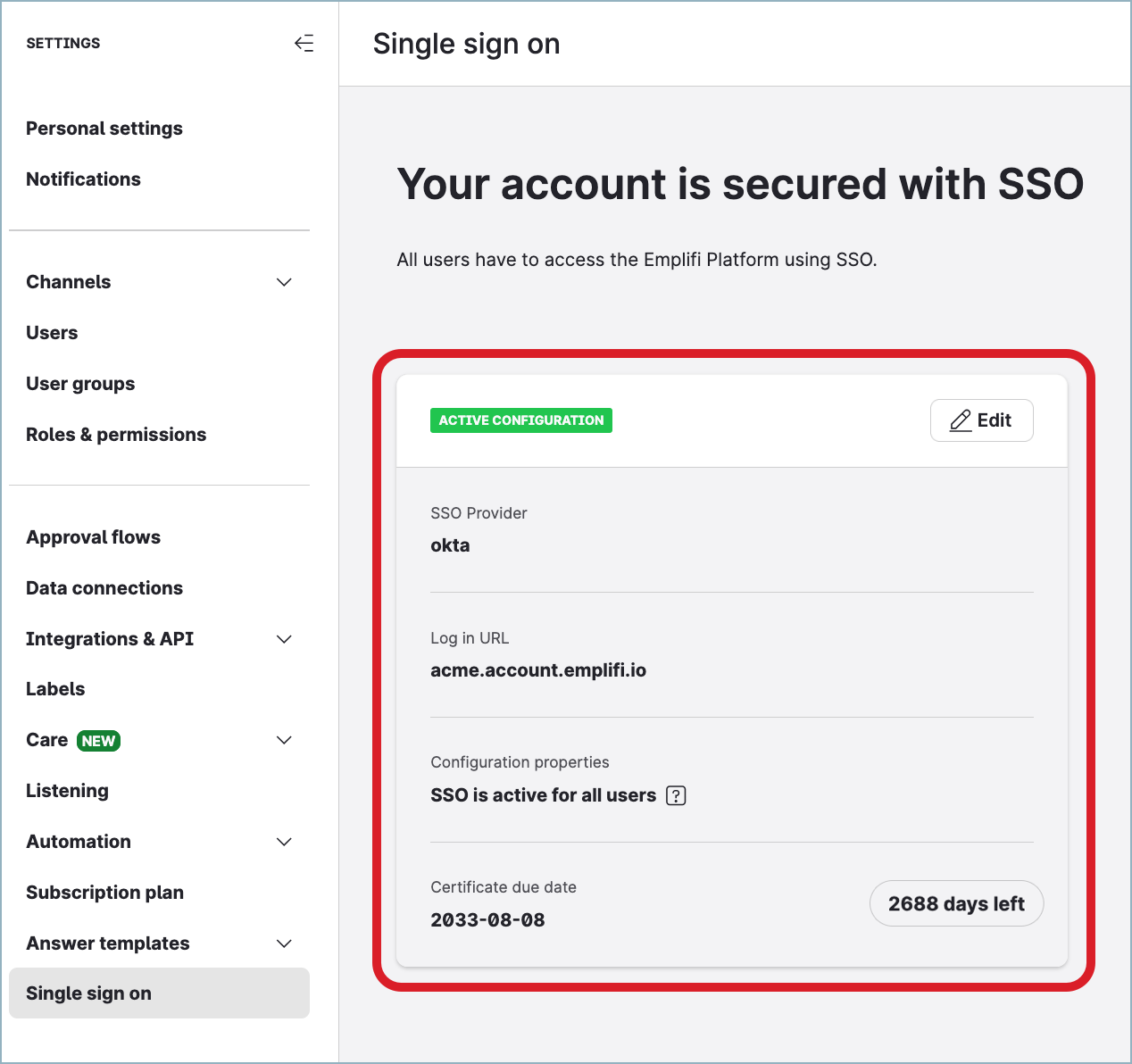
Task: Expand the Integrations & API section
Action: coord(284,639)
